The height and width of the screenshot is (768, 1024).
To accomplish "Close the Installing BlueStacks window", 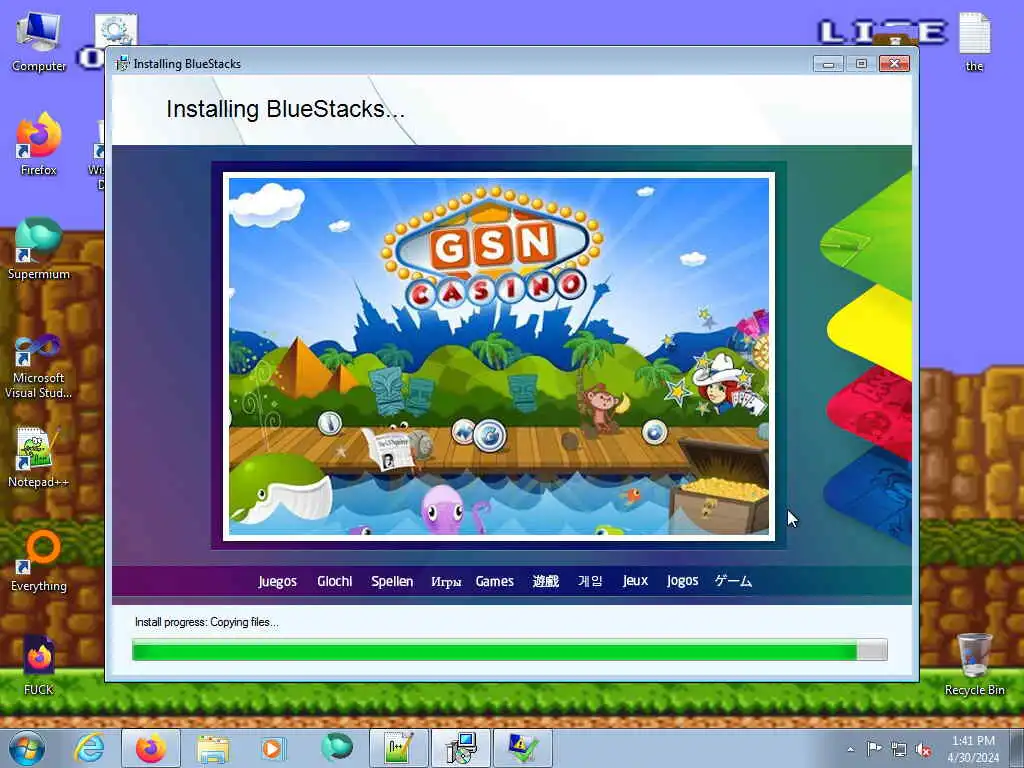I will [x=895, y=64].
